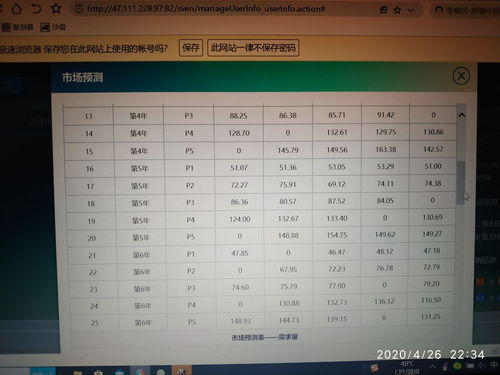The width and height of the screenshot is (500, 375).
Task: Click the 76.78 value in row 22
Action: point(385,268)
